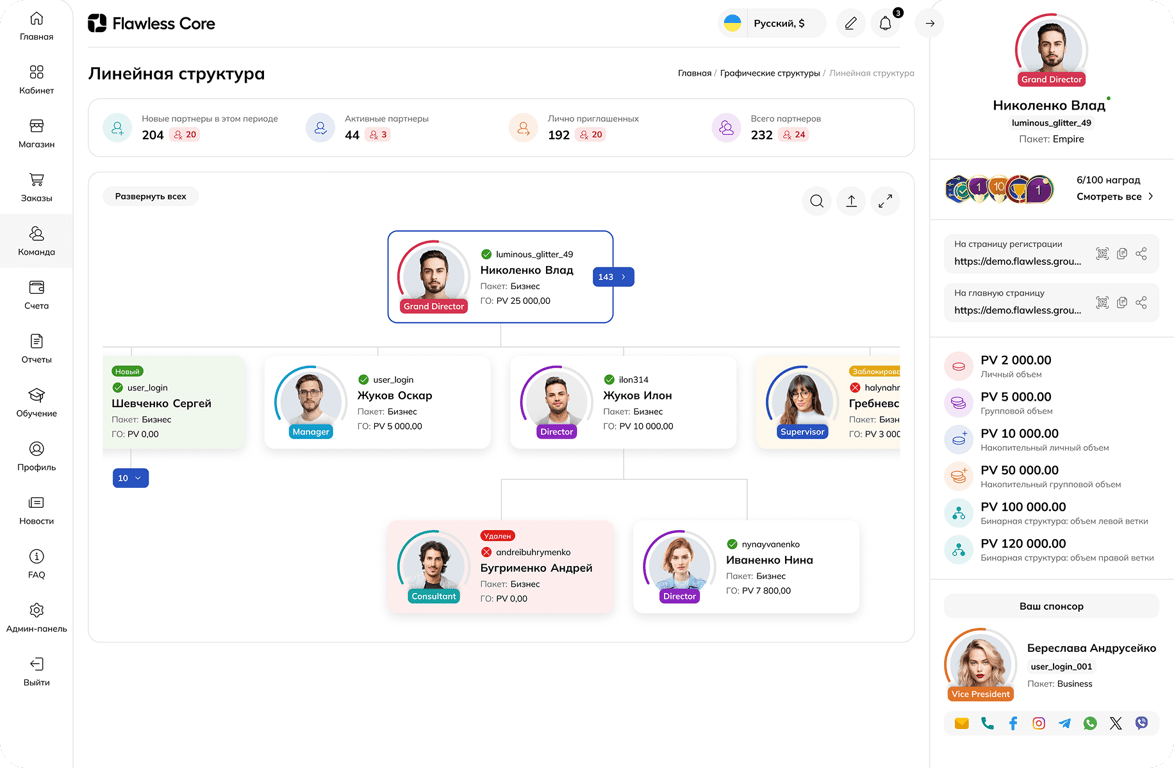Go to Магазин in sidebar
The width and height of the screenshot is (1174, 768).
[x=36, y=134]
